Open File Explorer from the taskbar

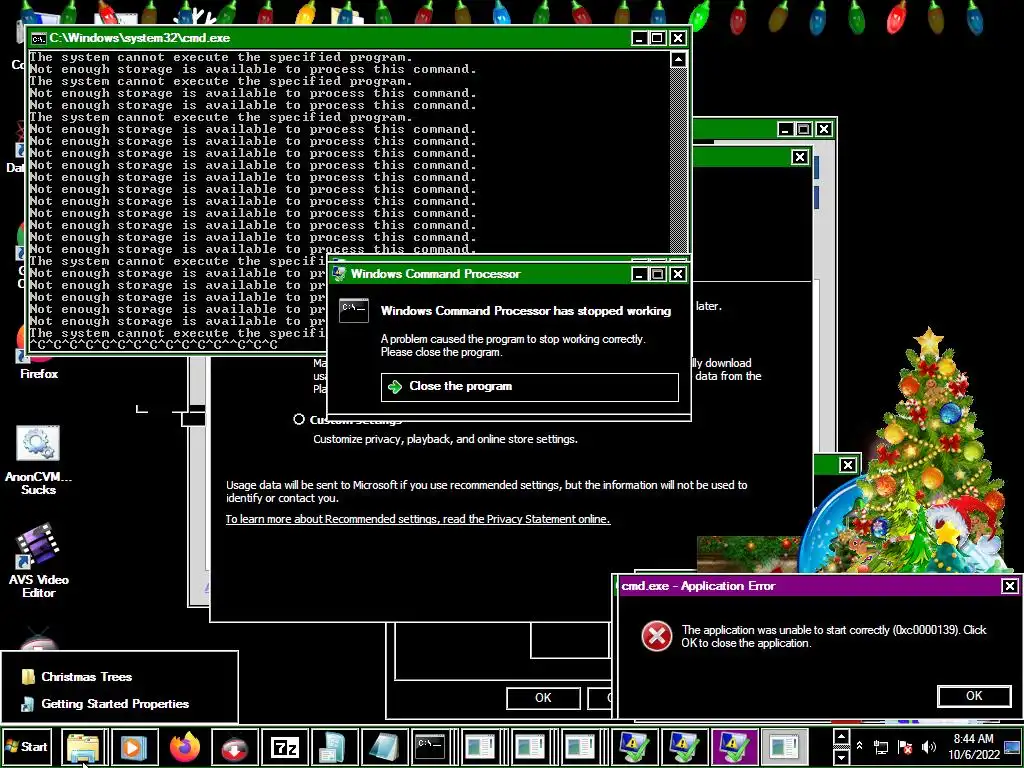[83, 746]
